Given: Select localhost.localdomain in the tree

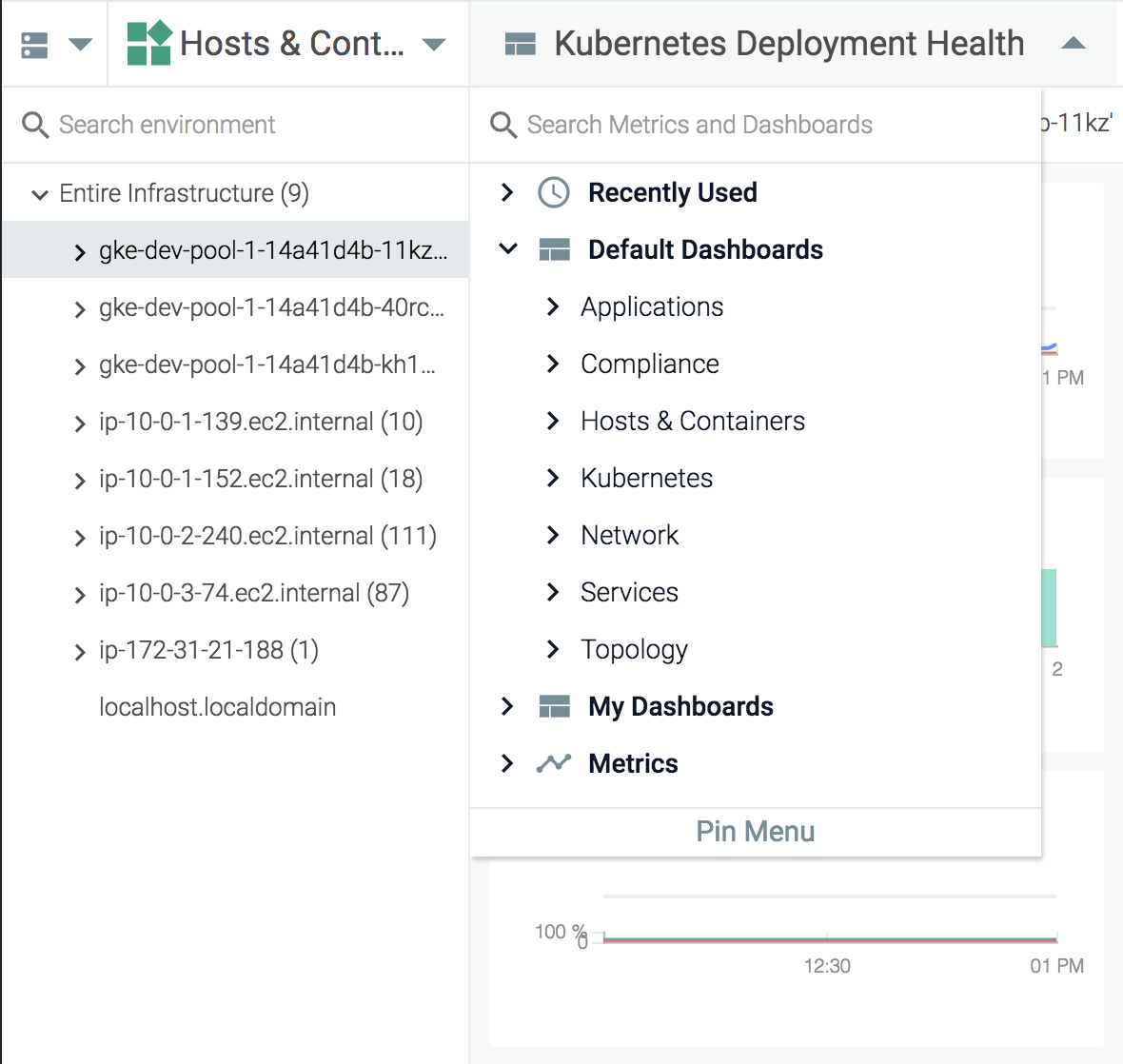Looking at the screenshot, I should (x=217, y=707).
